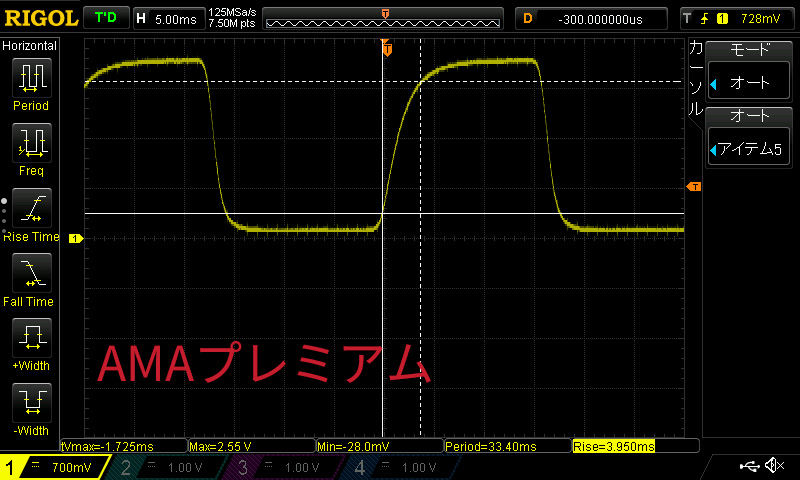
Task: Click the 125MSa/s sample rate readout
Action: point(232,12)
